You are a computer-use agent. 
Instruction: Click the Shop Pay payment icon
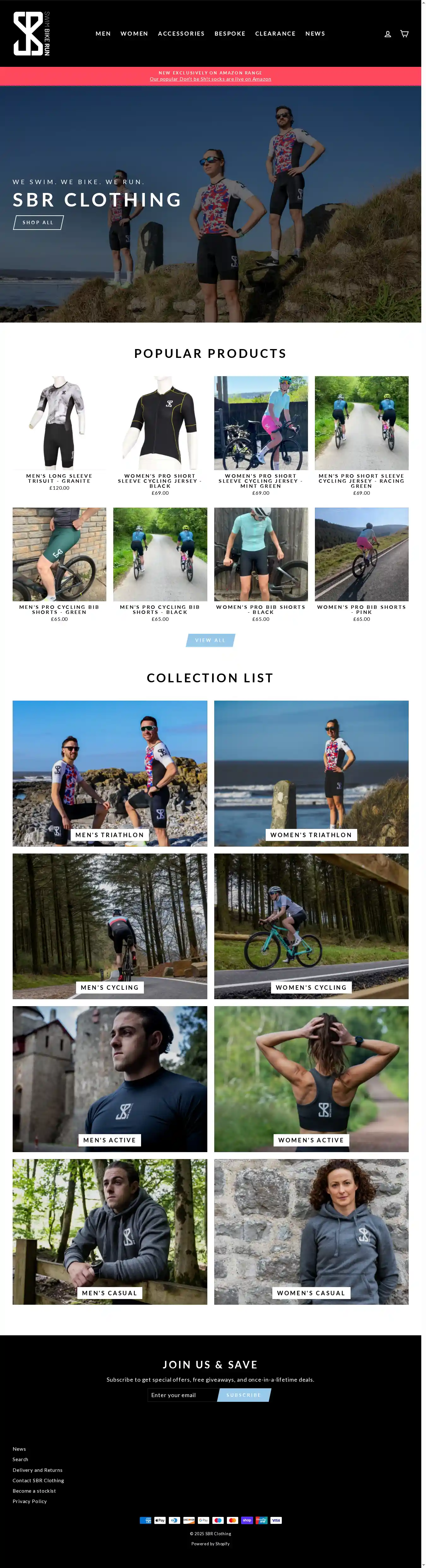tap(247, 1520)
